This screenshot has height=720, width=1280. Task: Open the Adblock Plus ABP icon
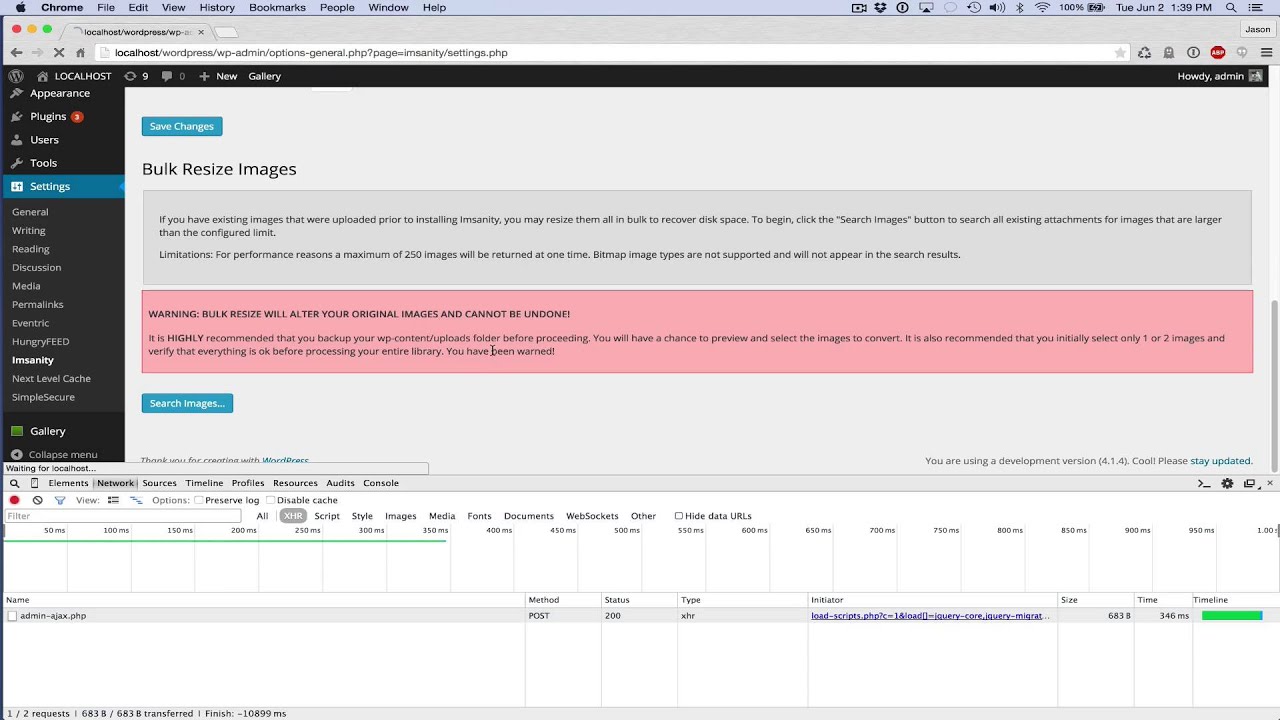(1217, 53)
